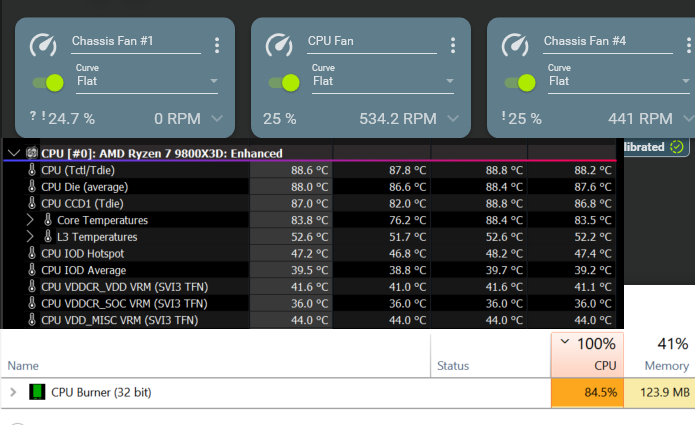Screen dimensions: 695x425
Task: Open Chassis Fan #4 Curve dropdown
Action: 618,81
